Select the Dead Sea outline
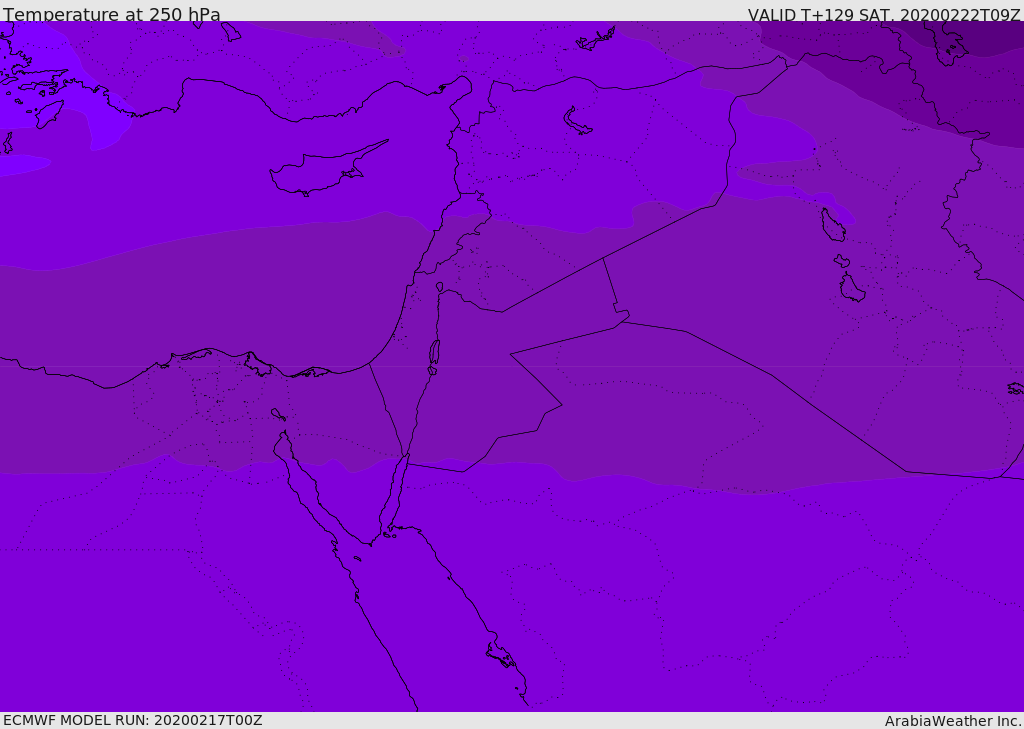The width and height of the screenshot is (1024, 729). tap(434, 354)
